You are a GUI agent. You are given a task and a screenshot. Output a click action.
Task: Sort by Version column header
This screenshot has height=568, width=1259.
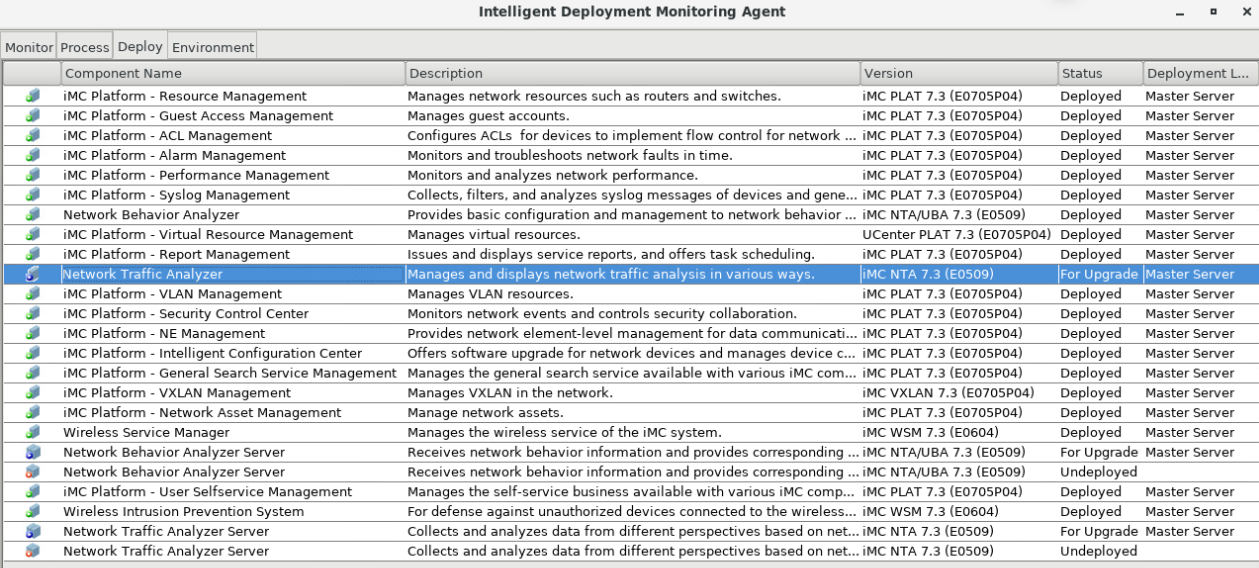click(x=958, y=73)
